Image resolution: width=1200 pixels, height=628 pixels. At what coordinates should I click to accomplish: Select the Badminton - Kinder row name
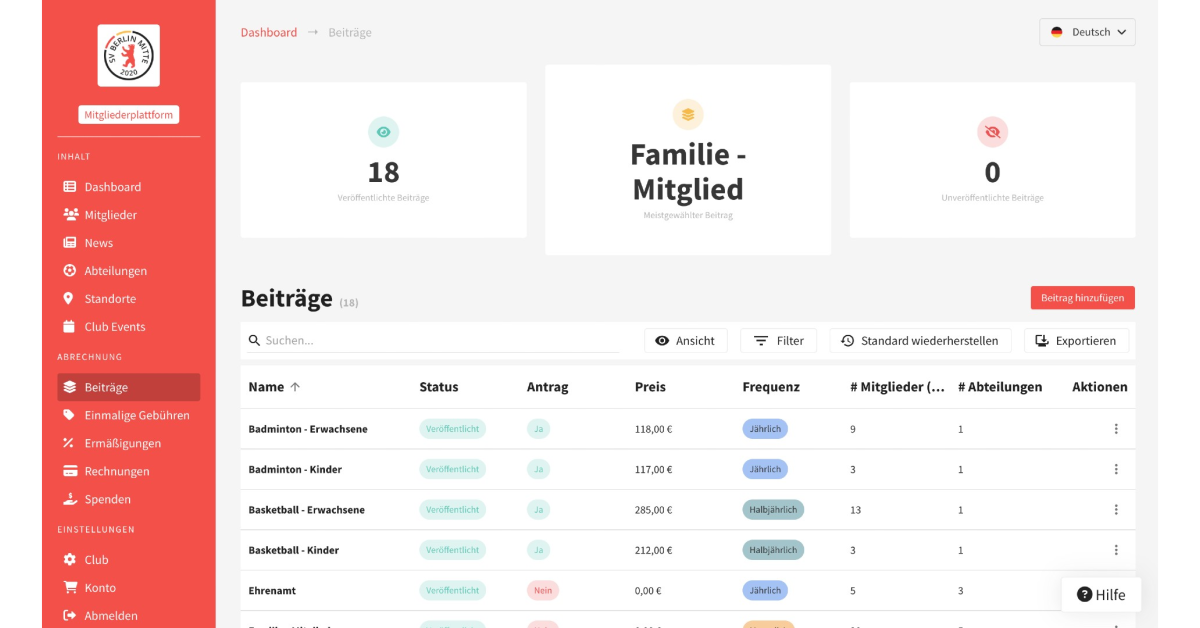pos(295,469)
